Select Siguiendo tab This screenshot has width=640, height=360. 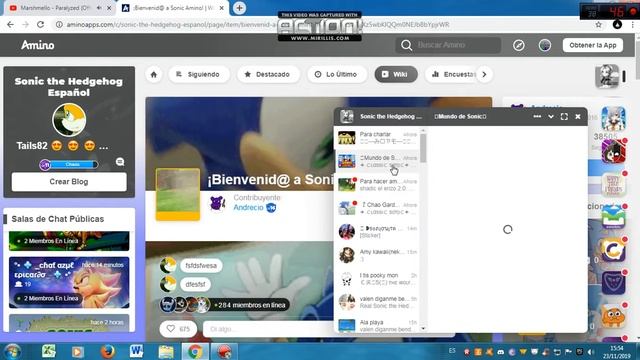199,74
